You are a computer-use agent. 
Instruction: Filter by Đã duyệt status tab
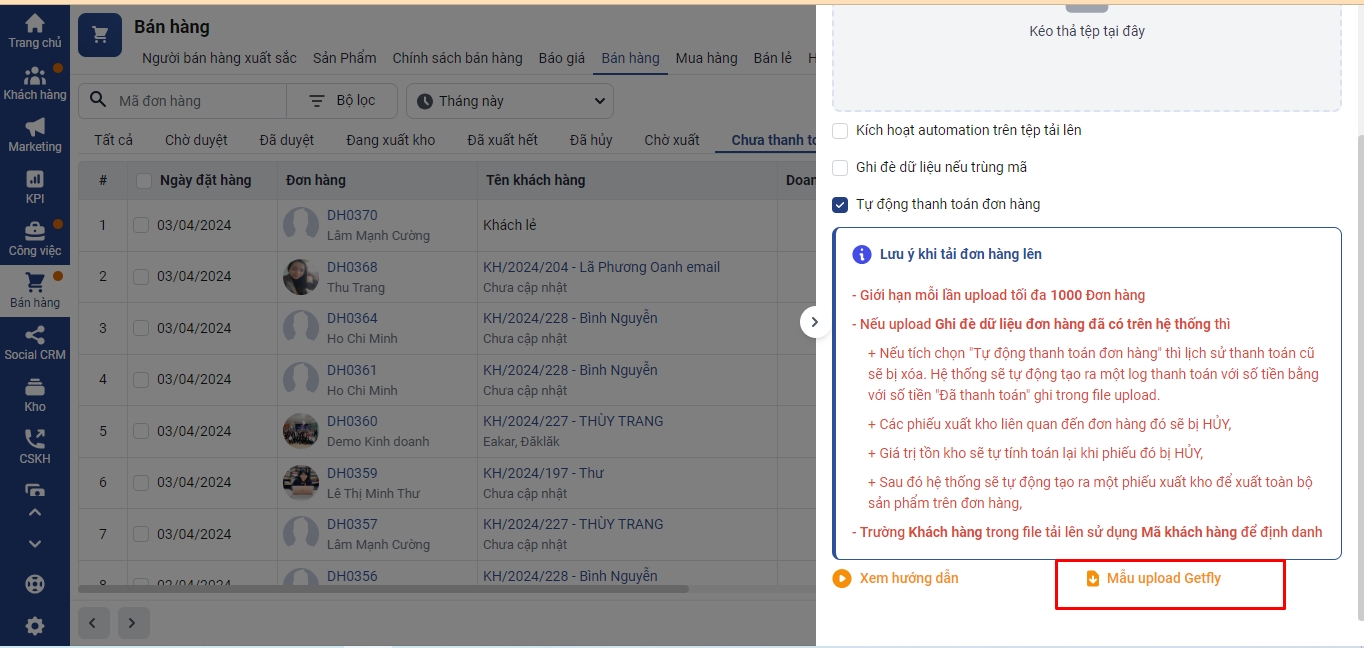pos(287,140)
